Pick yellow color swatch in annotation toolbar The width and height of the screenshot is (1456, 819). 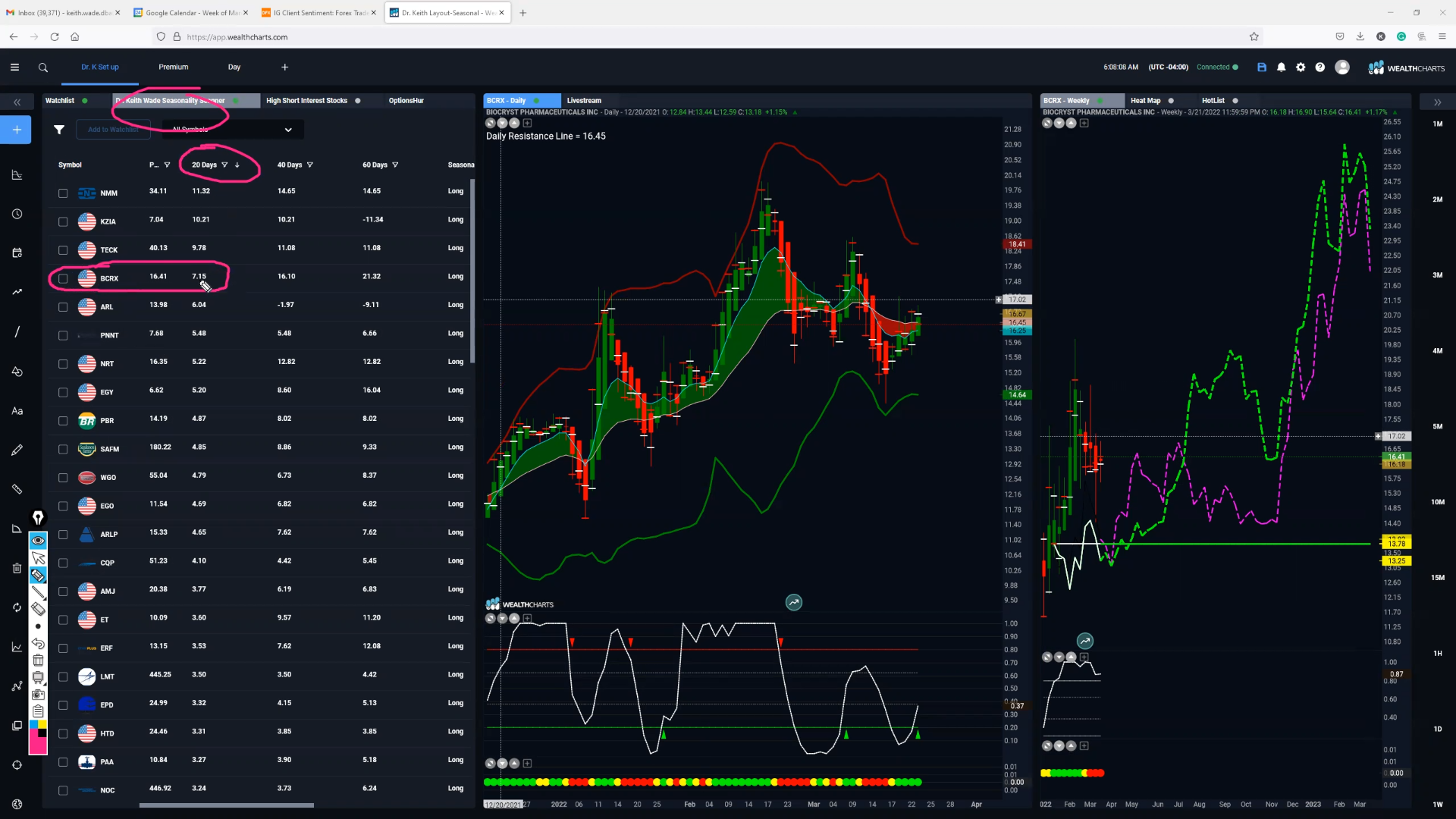pos(42,725)
